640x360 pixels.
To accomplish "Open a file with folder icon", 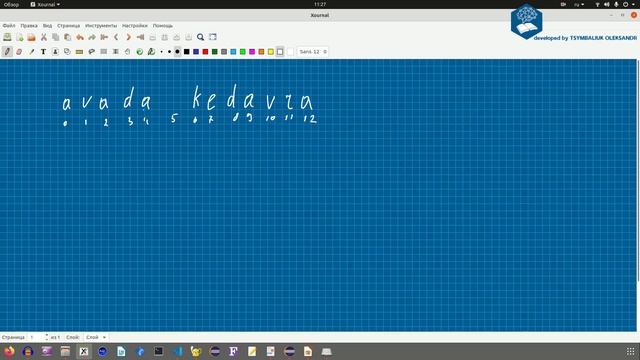I will [x=31, y=37].
